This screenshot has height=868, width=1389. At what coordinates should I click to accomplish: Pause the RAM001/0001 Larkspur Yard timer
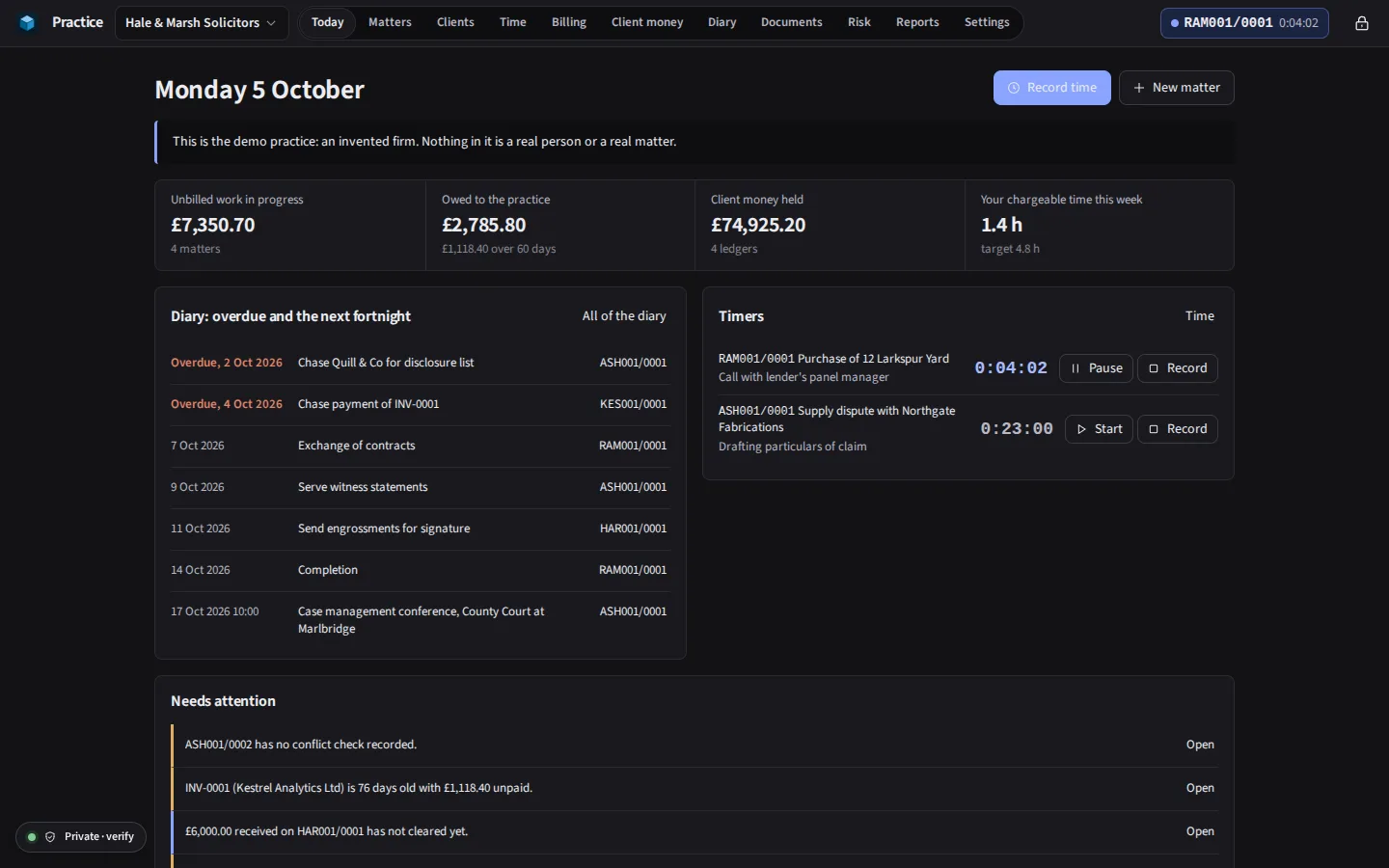point(1096,368)
